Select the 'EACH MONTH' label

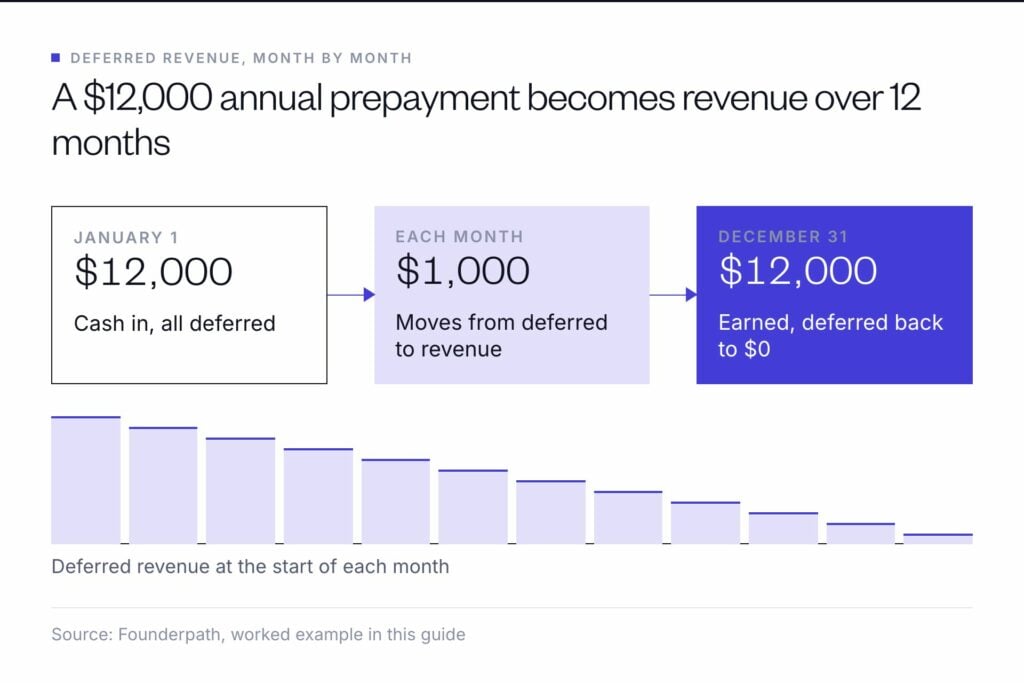point(459,236)
